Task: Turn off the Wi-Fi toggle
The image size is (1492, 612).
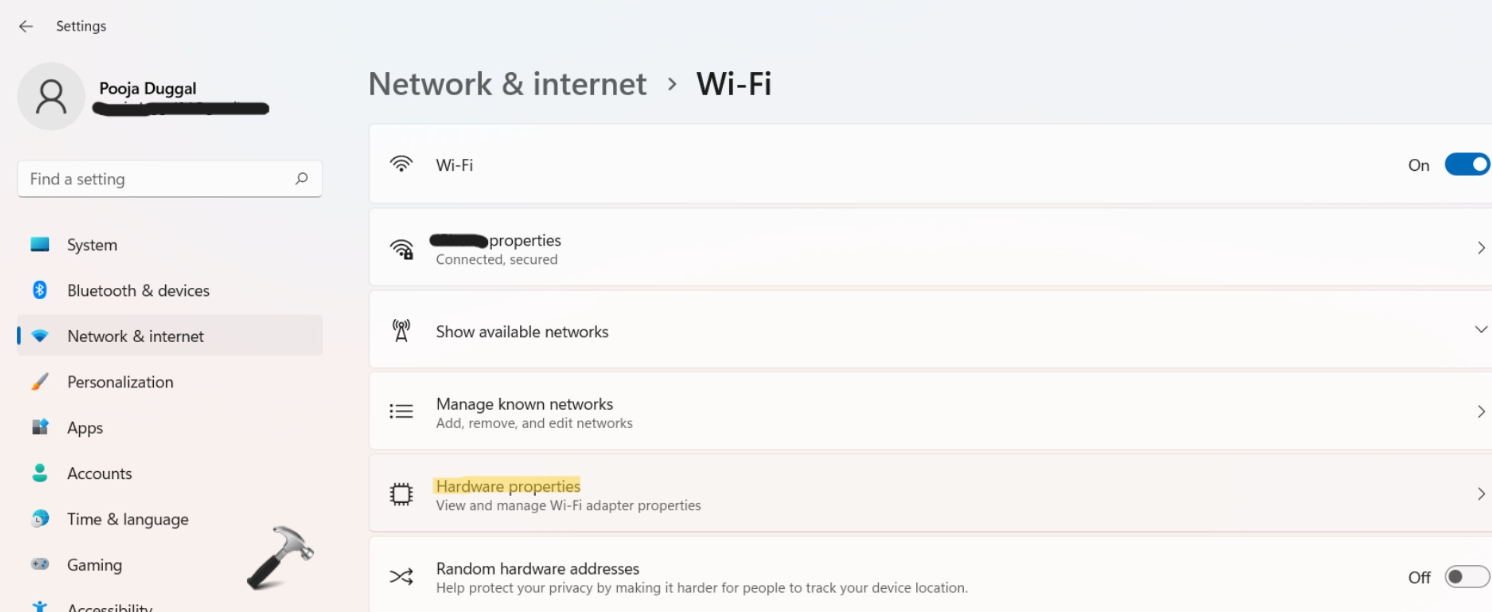Action: click(1466, 165)
